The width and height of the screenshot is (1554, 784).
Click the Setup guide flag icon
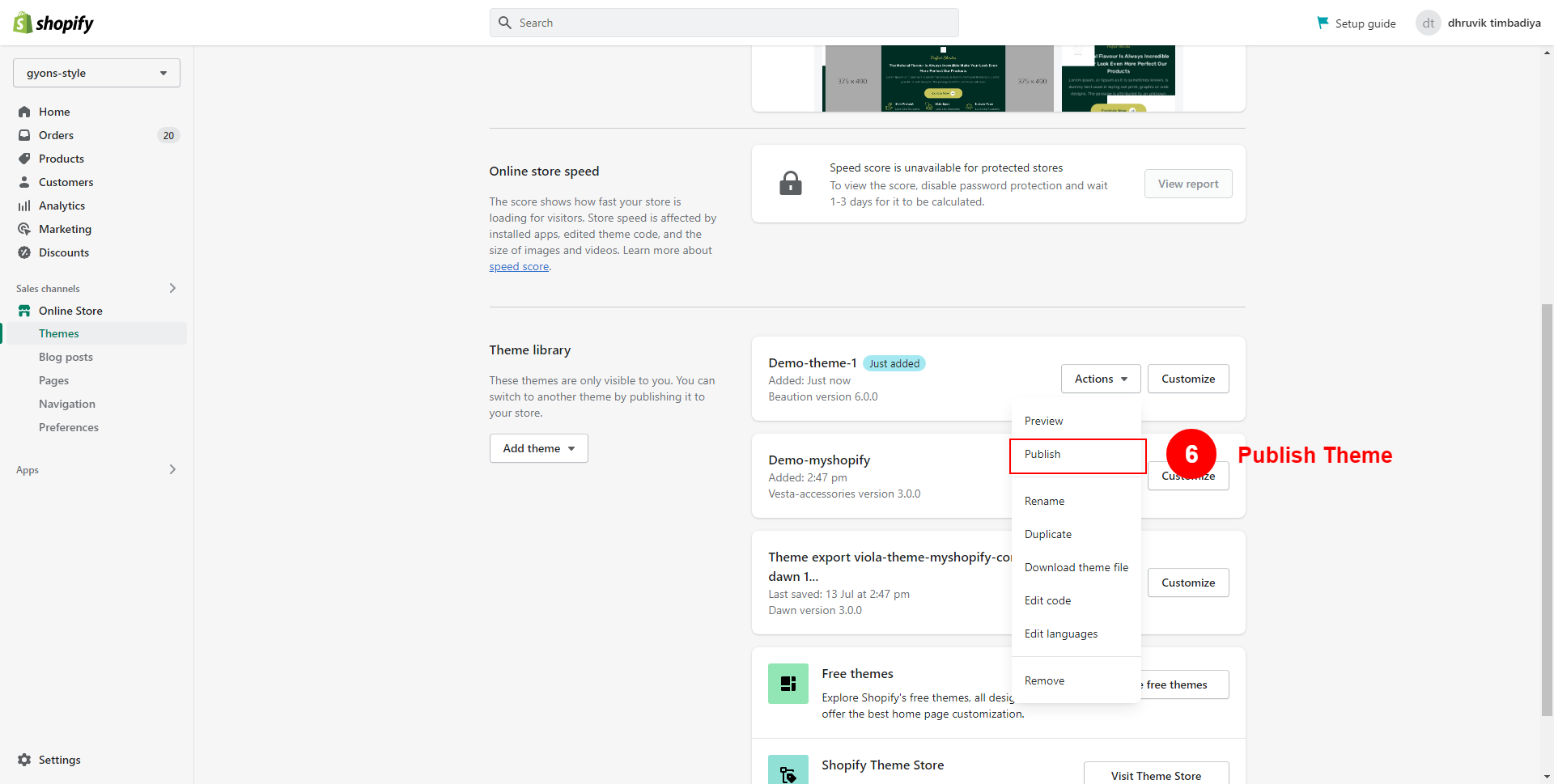point(1323,23)
